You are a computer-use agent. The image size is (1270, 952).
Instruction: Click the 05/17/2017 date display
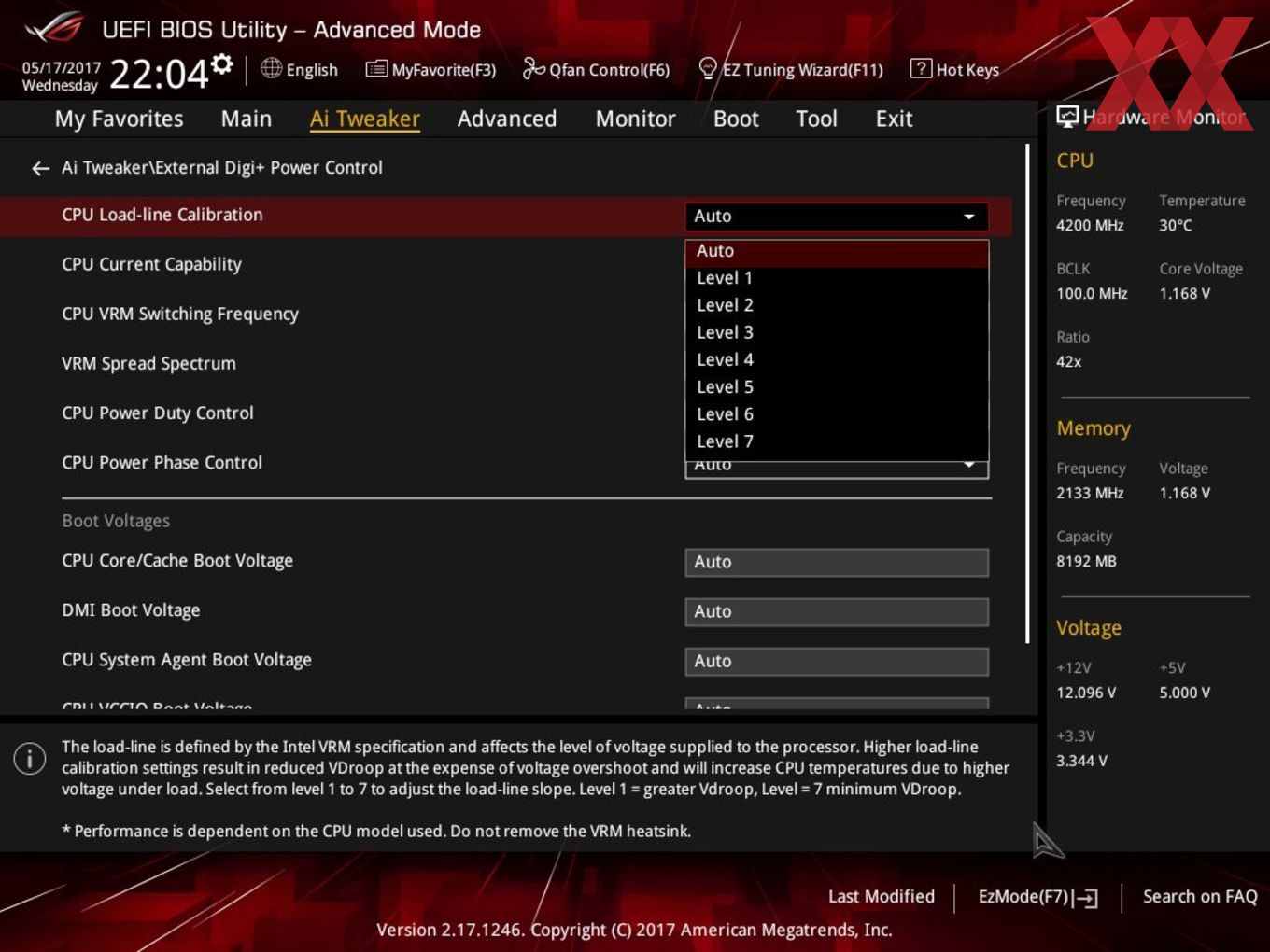point(61,68)
